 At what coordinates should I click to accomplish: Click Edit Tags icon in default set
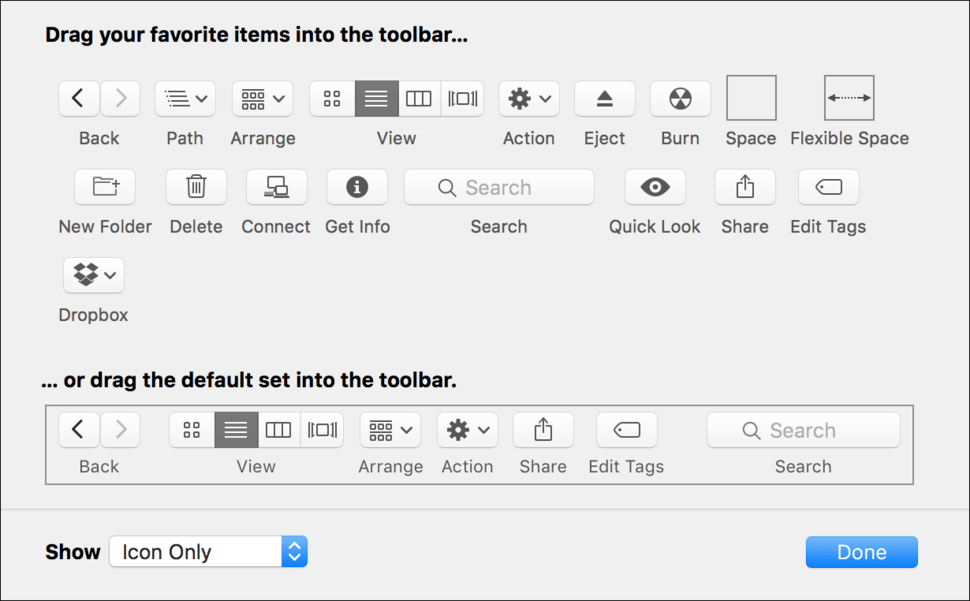click(x=627, y=430)
